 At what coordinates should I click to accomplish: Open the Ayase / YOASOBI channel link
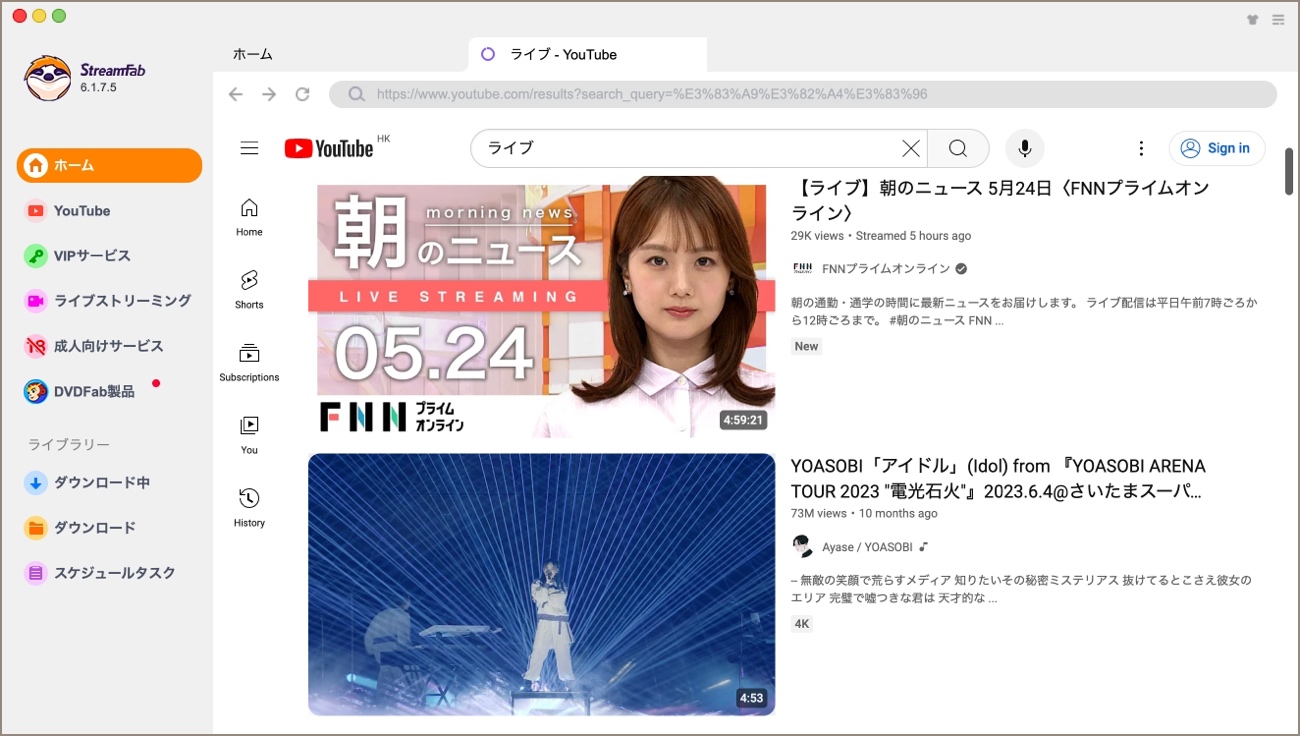[x=867, y=547]
